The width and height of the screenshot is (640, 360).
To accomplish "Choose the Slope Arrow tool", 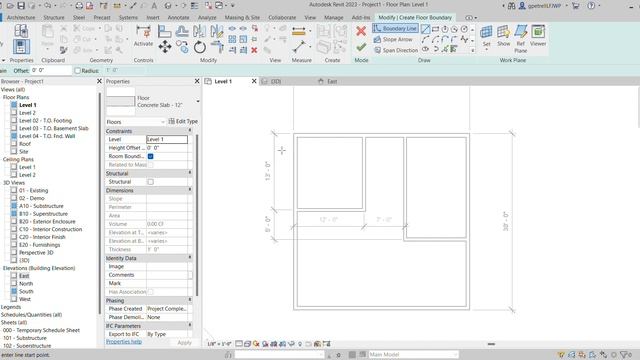I will tap(393, 40).
